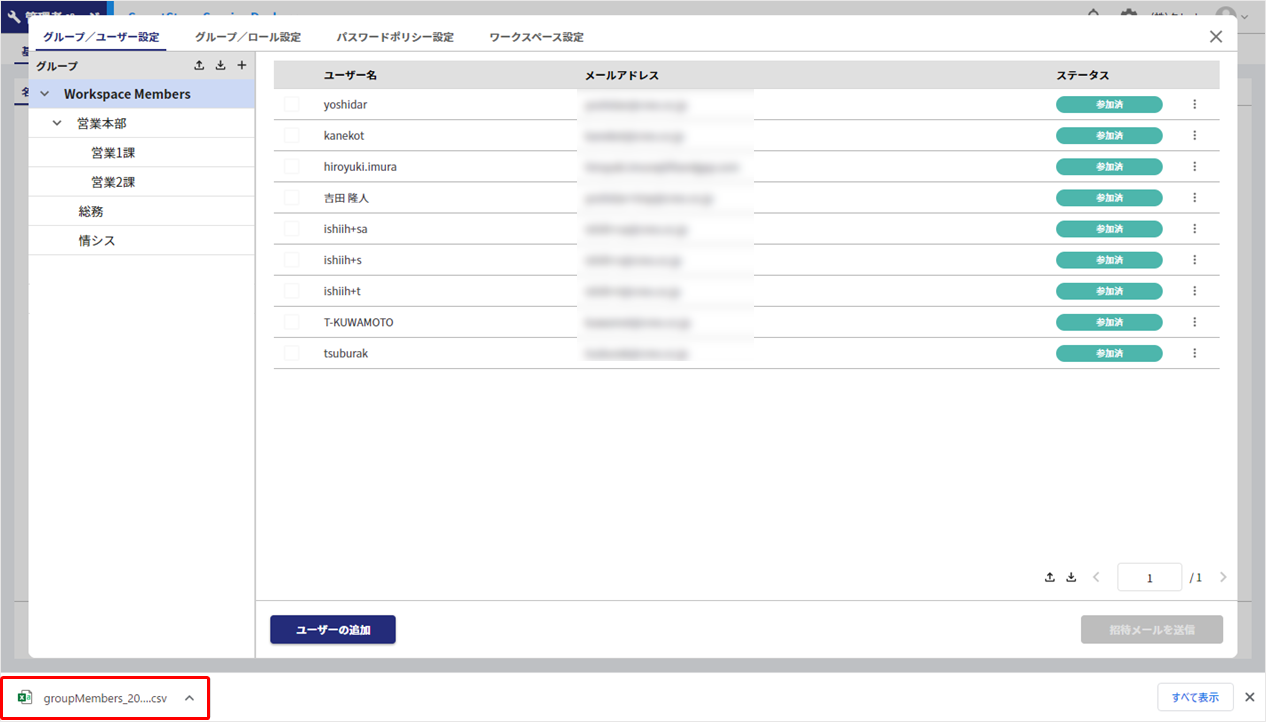The image size is (1266, 722).
Task: Click the user list download icon near pagination
Action: [1071, 577]
